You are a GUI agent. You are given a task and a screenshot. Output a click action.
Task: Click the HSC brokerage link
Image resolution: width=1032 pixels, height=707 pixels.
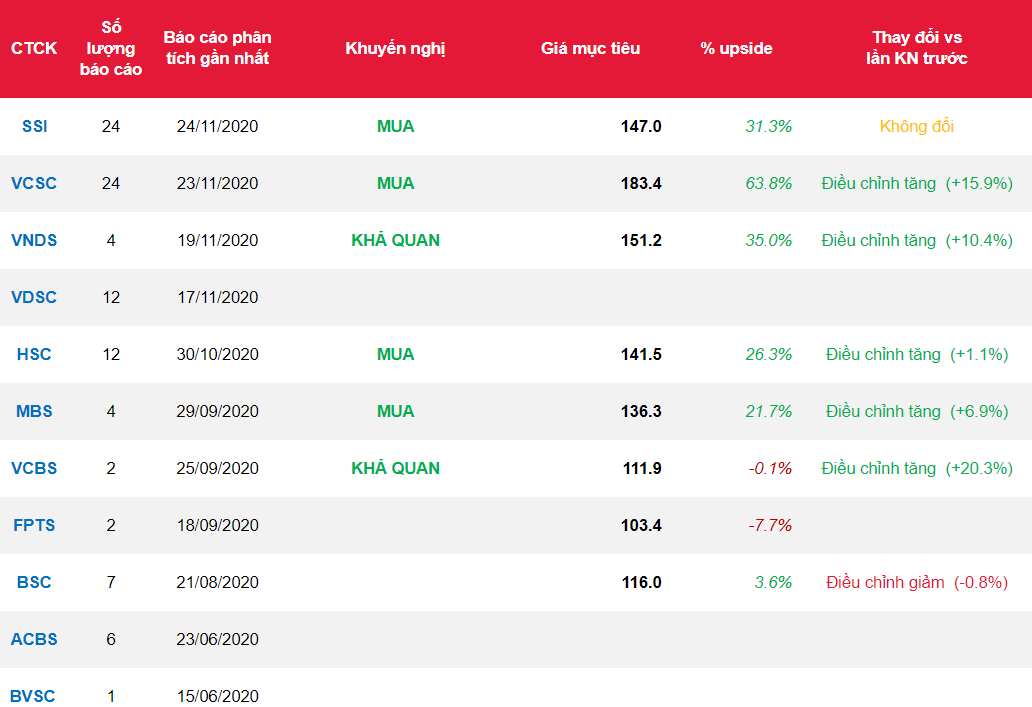34,354
